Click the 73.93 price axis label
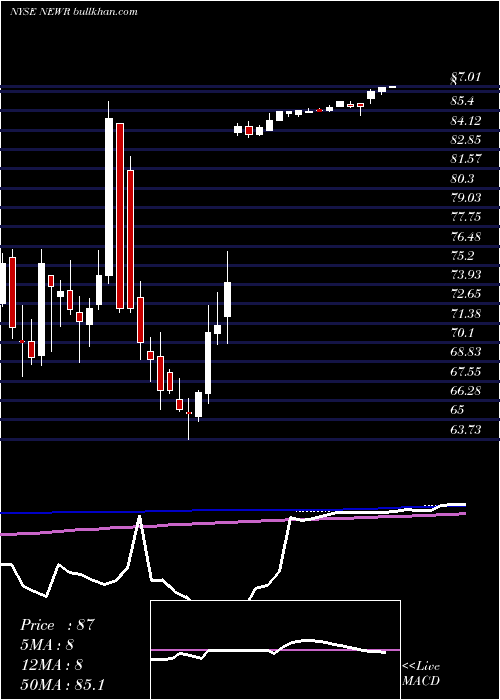Screen dimensions: 500x700 coord(466,275)
